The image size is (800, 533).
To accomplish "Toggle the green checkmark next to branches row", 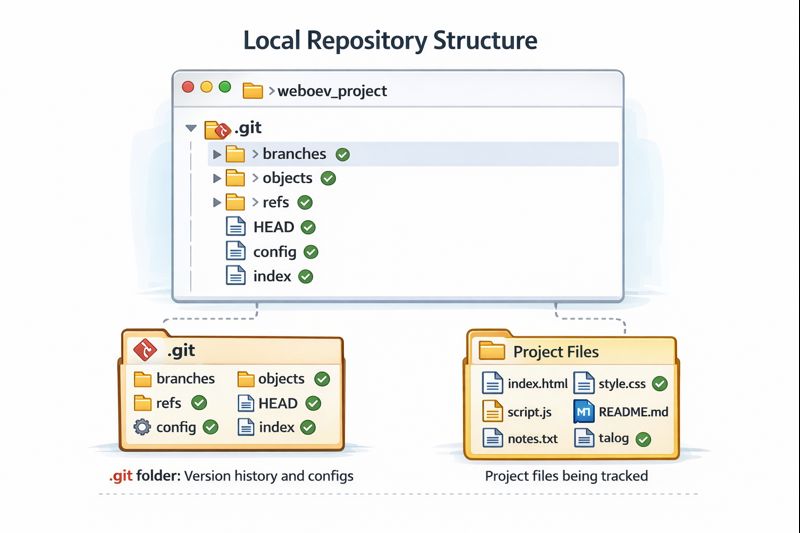I will click(x=343, y=155).
